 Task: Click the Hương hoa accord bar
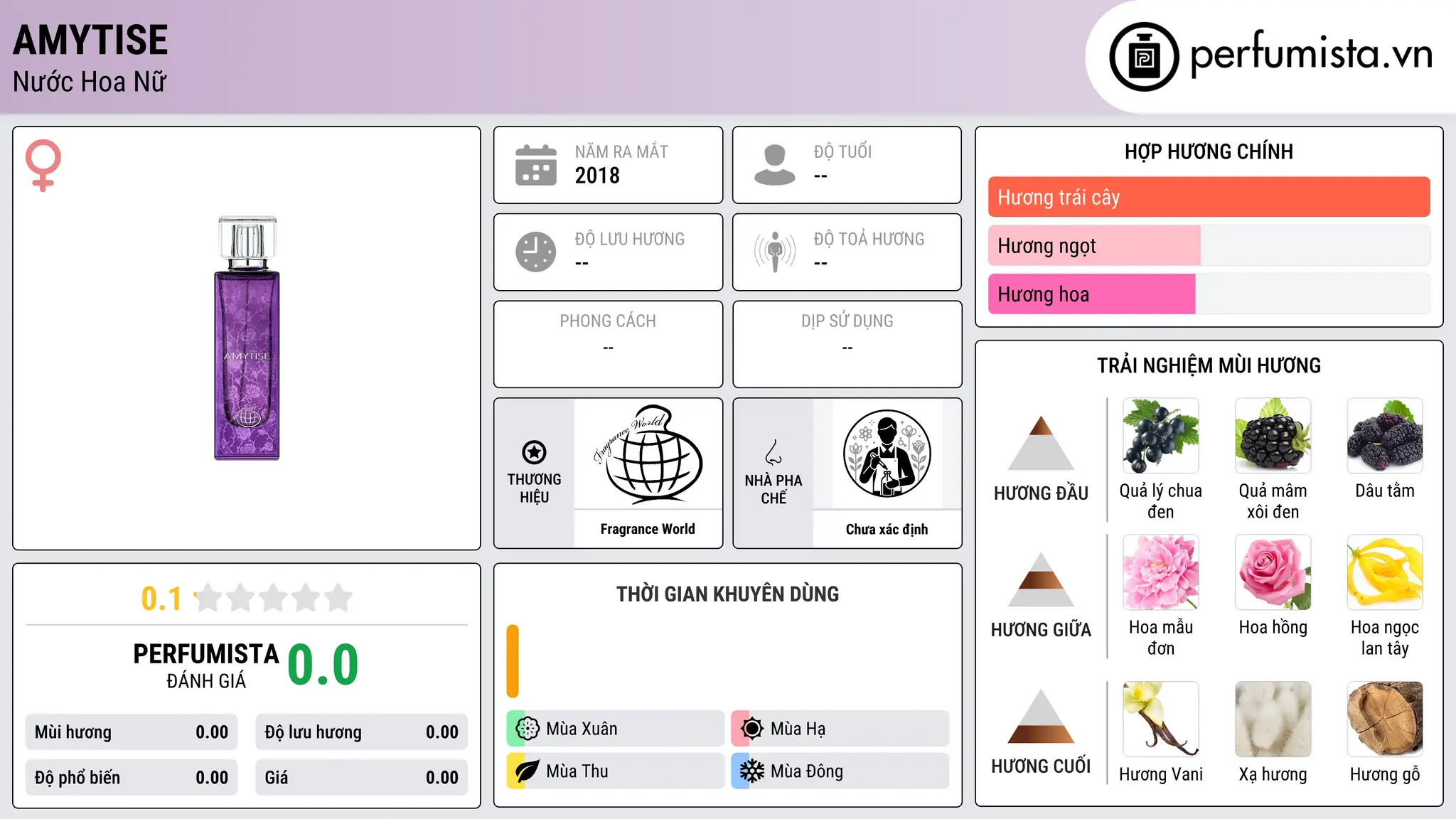coord(1209,294)
